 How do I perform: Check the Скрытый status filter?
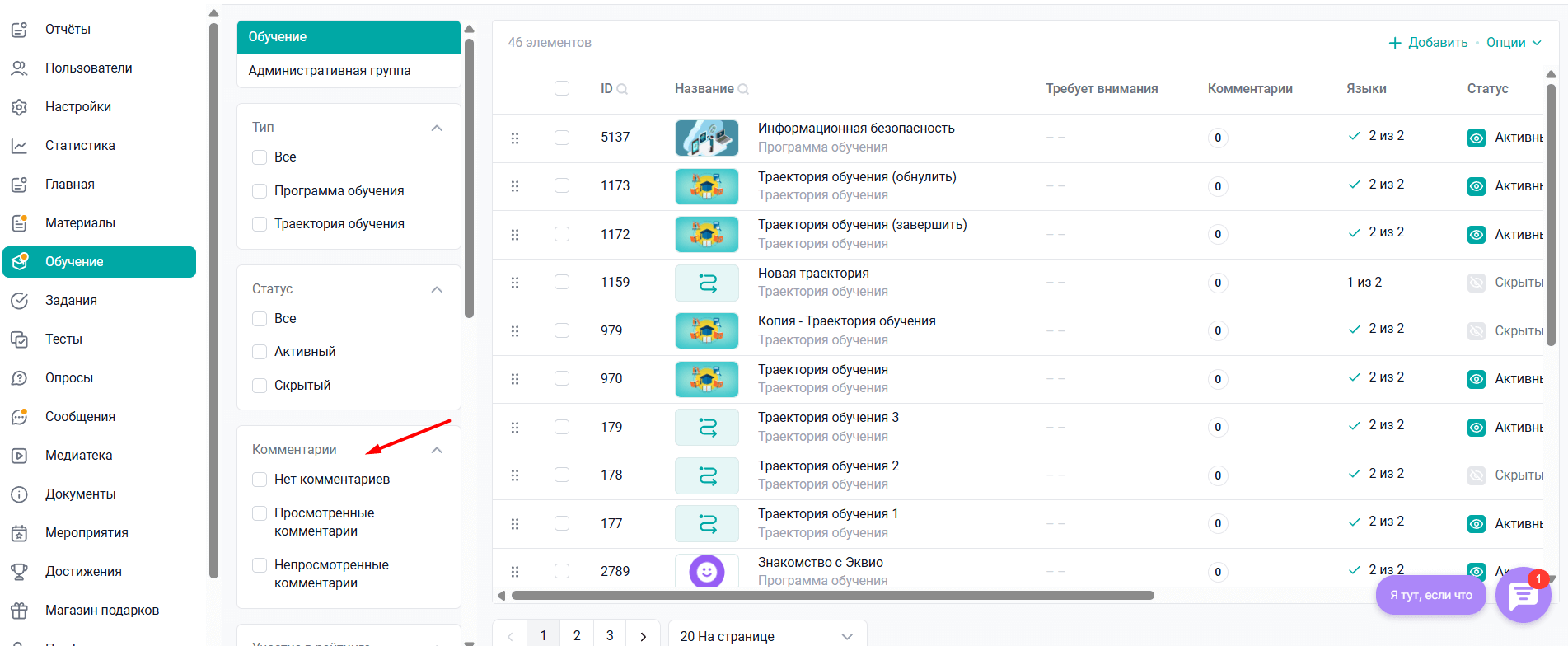coord(260,386)
